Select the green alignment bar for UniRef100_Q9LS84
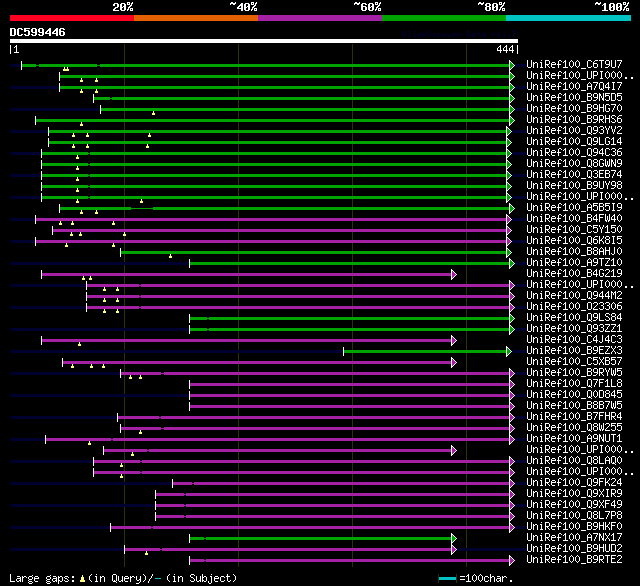The height and width of the screenshot is (586, 640). tap(350, 318)
